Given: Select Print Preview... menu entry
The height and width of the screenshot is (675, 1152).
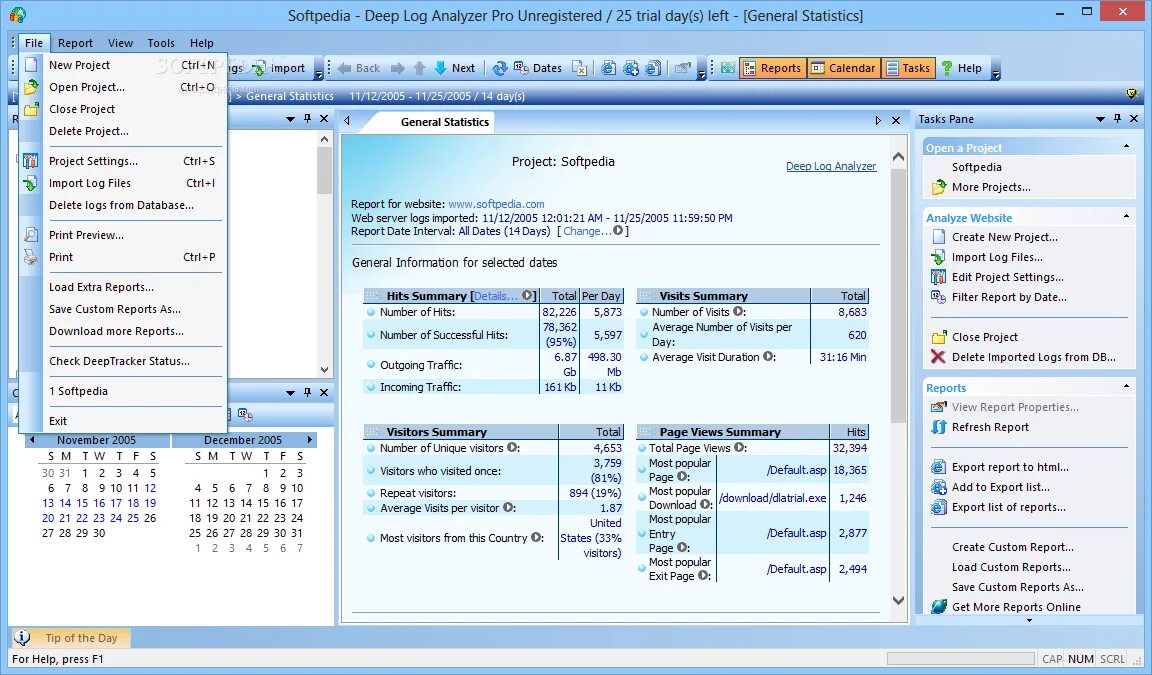Looking at the screenshot, I should pos(123,236).
